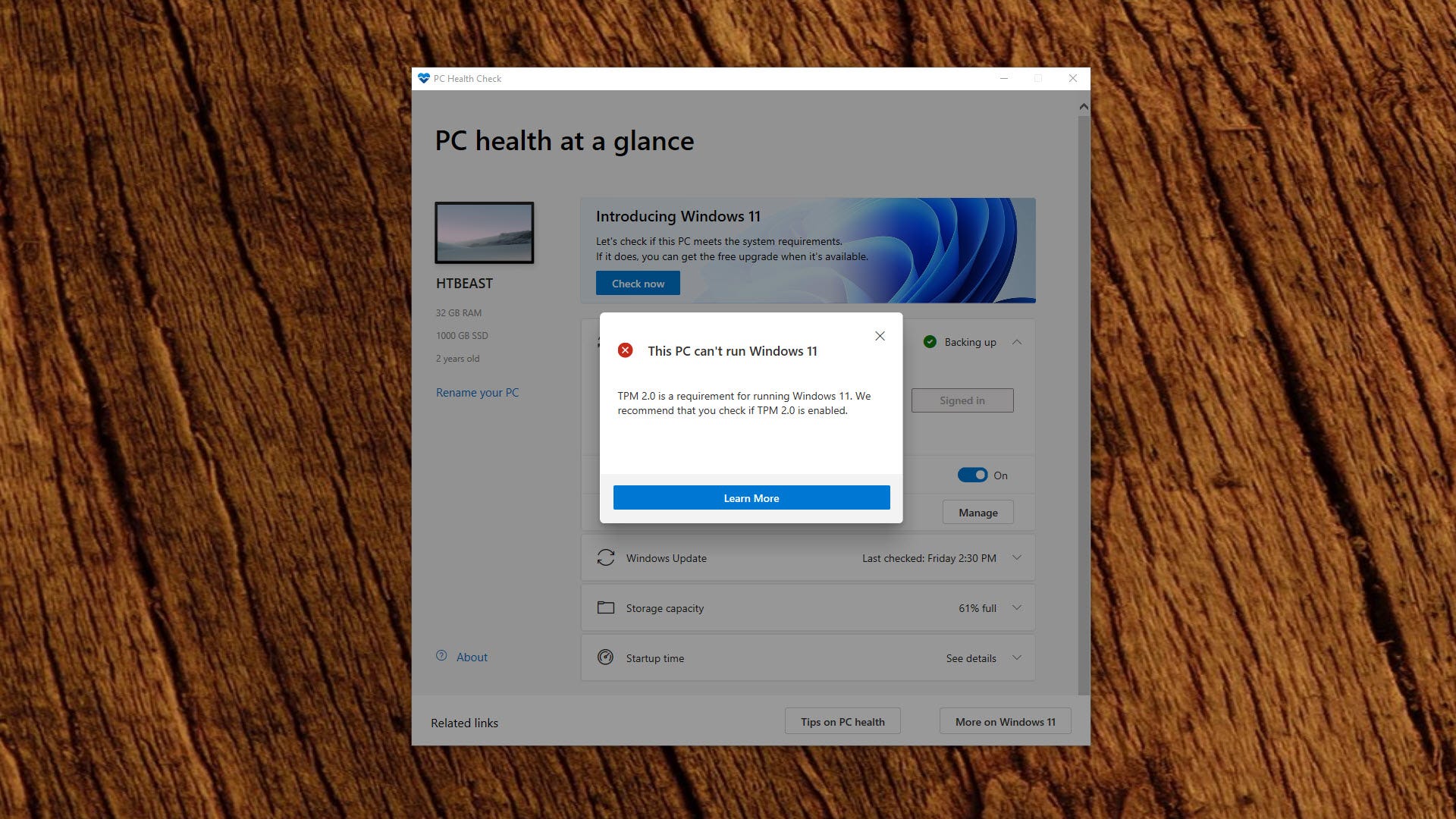1456x819 pixels.
Task: Click the Startup time clock icon
Action: click(605, 658)
